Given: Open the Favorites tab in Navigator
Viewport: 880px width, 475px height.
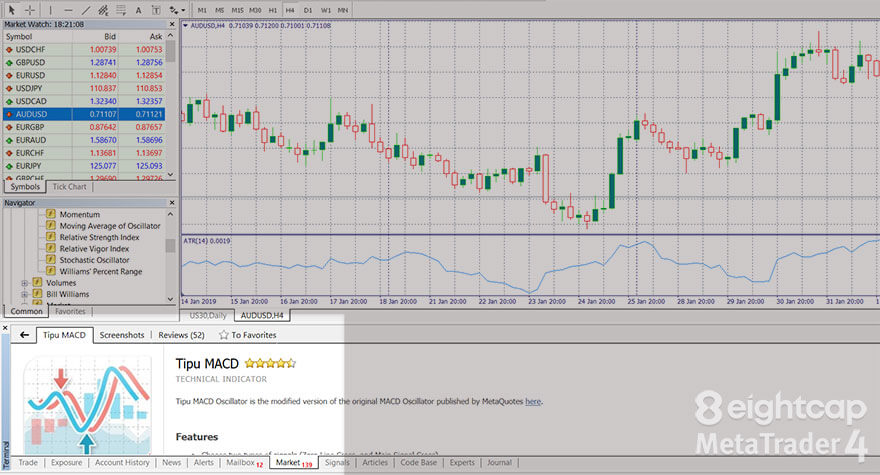Looking at the screenshot, I should (70, 311).
